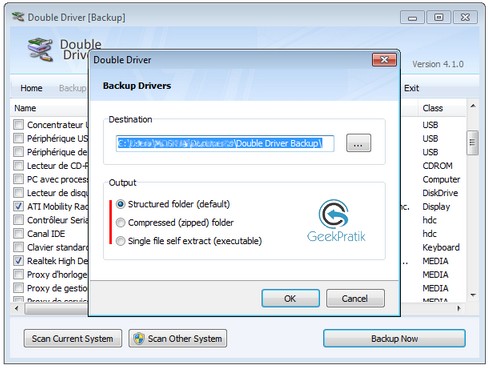Viewport: 490px width, 369px height.
Task: Click the vertical scrollbar down arrow
Action: tap(473, 295)
